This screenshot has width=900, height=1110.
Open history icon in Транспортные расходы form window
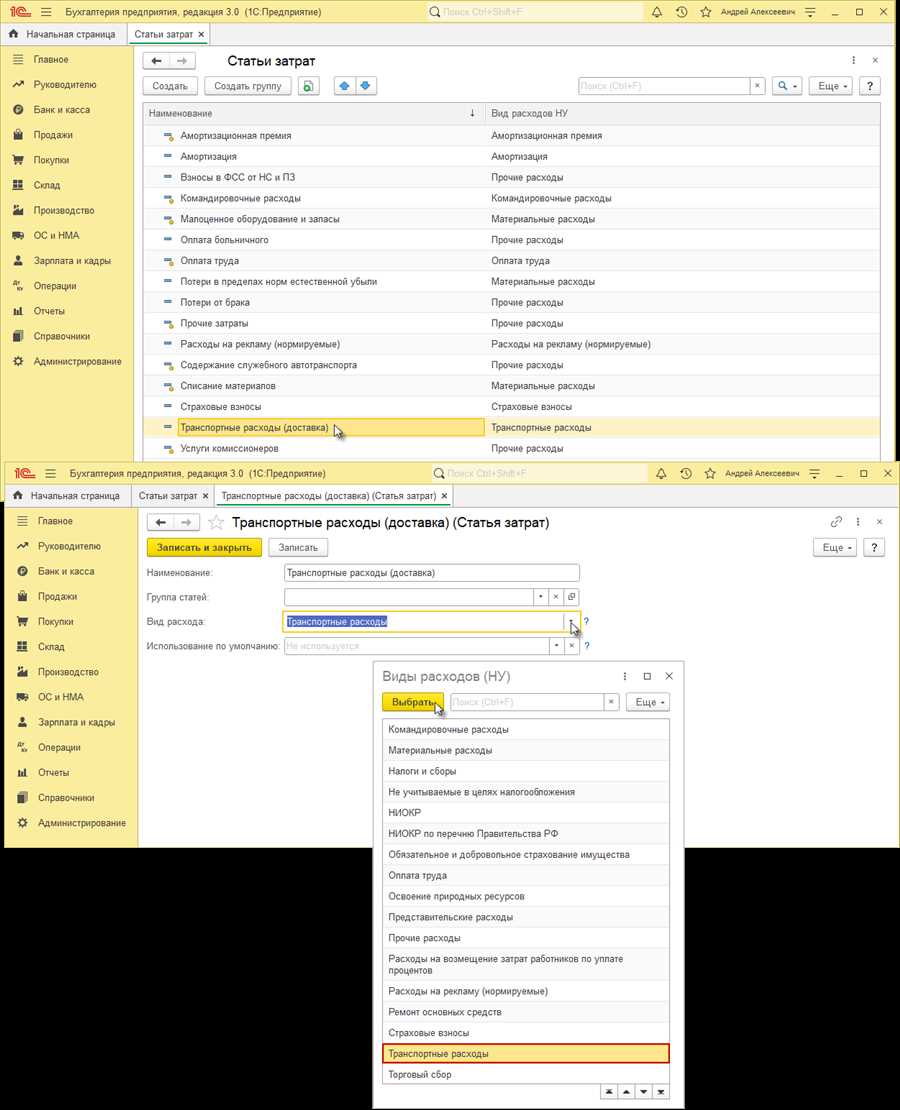coord(685,474)
